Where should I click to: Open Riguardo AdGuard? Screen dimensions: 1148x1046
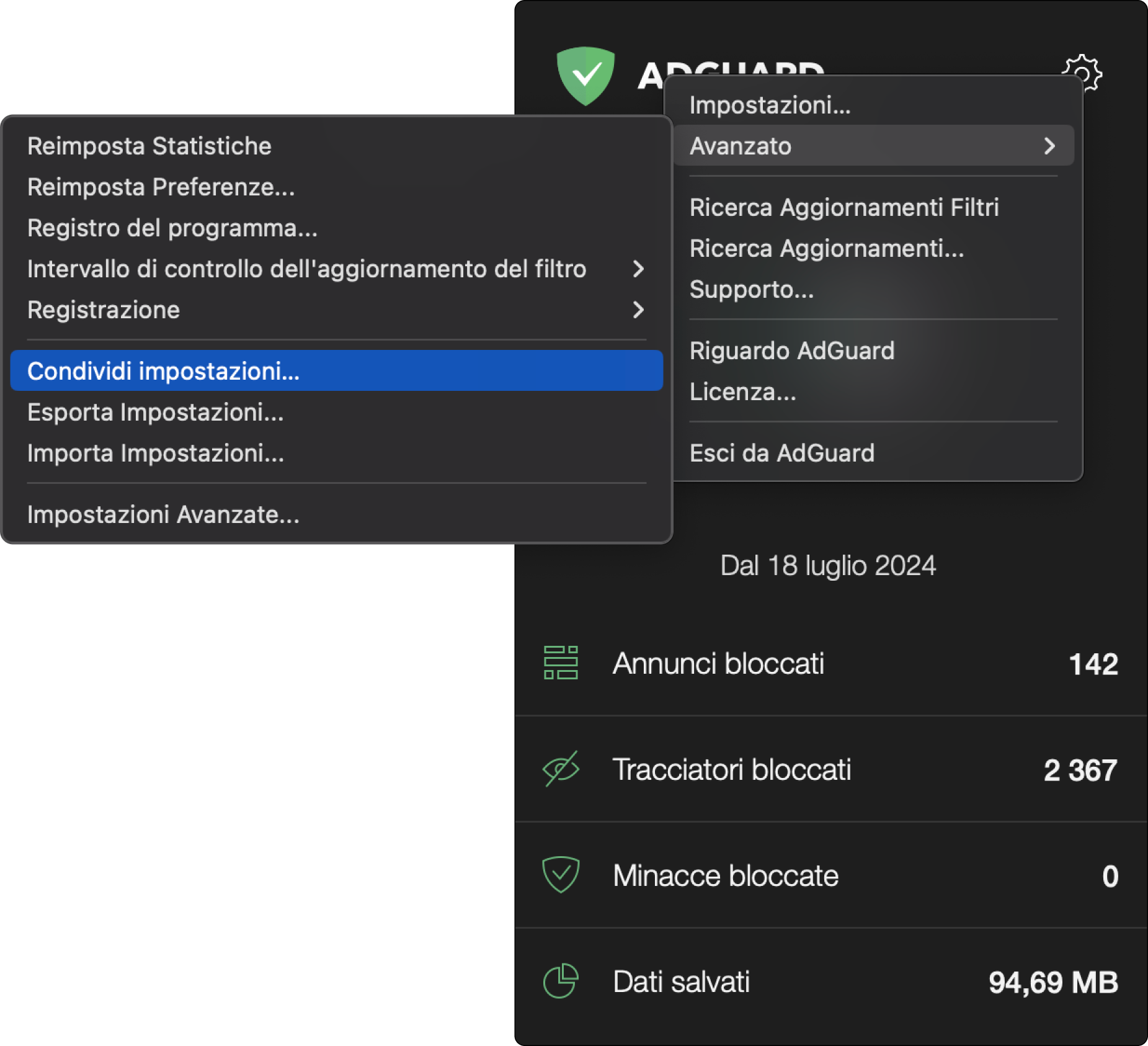coord(873,351)
